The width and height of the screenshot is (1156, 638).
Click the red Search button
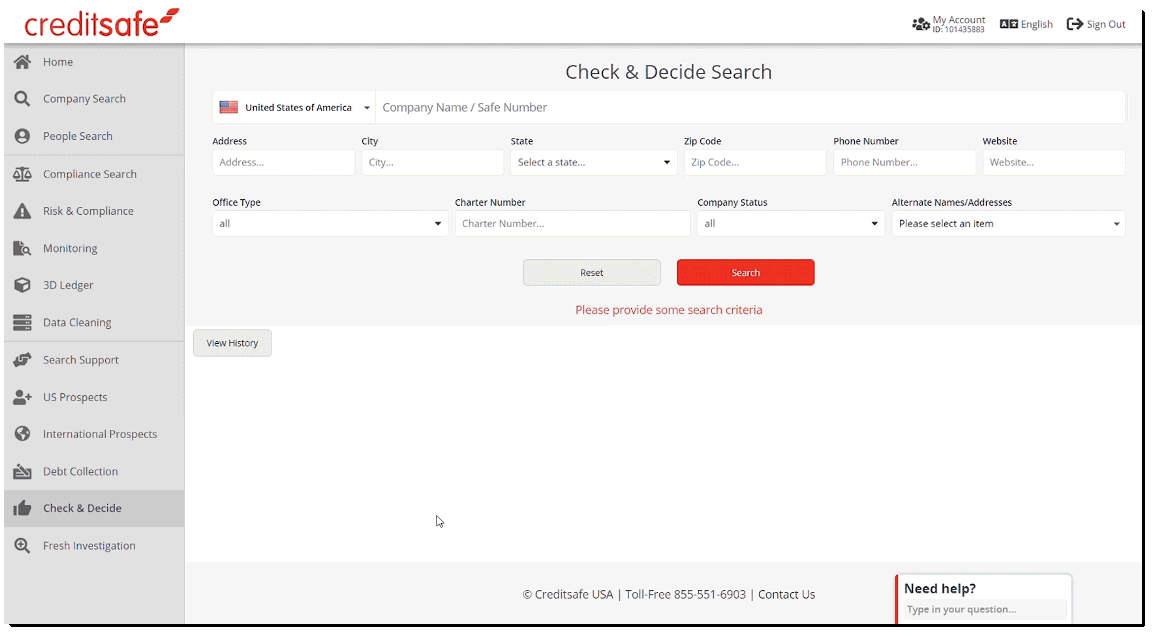point(745,272)
